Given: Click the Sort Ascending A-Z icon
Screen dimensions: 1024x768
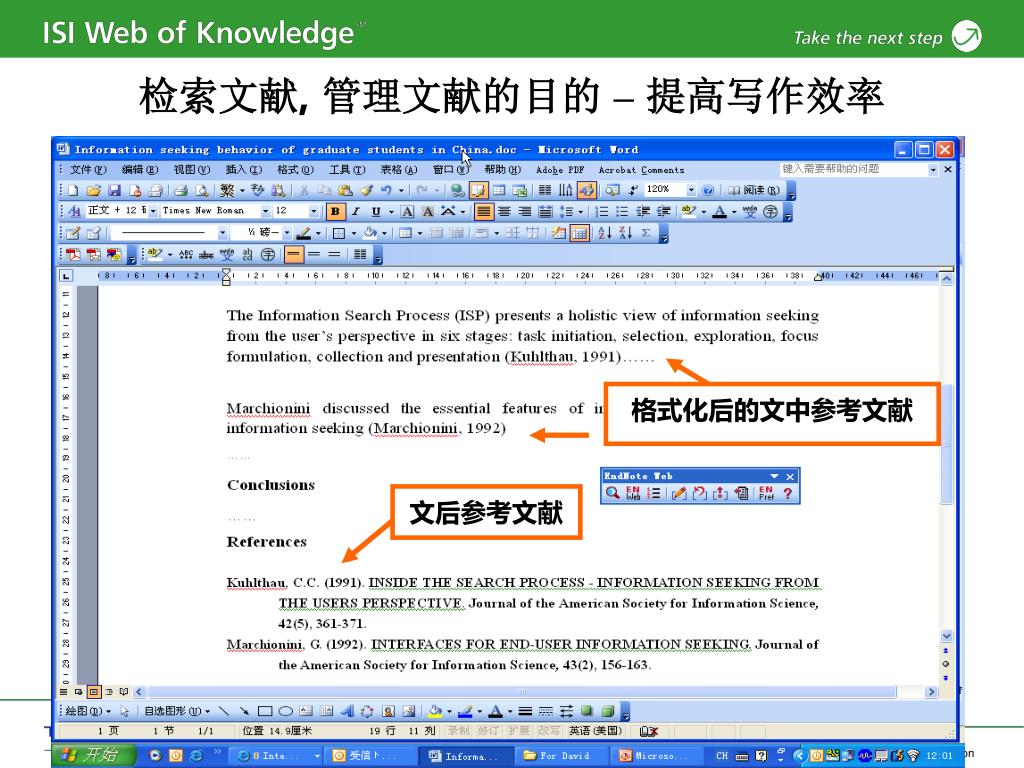Looking at the screenshot, I should point(604,232).
